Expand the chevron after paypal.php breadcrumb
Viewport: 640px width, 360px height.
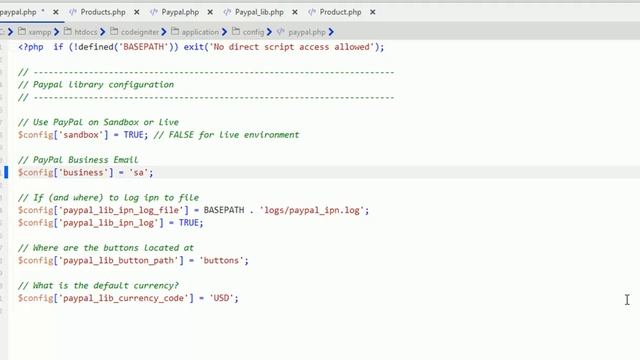[331, 32]
